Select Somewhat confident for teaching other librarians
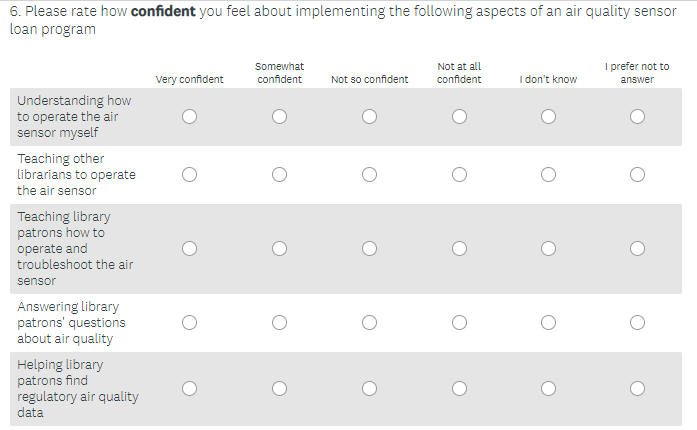697x430 pixels. [279, 175]
